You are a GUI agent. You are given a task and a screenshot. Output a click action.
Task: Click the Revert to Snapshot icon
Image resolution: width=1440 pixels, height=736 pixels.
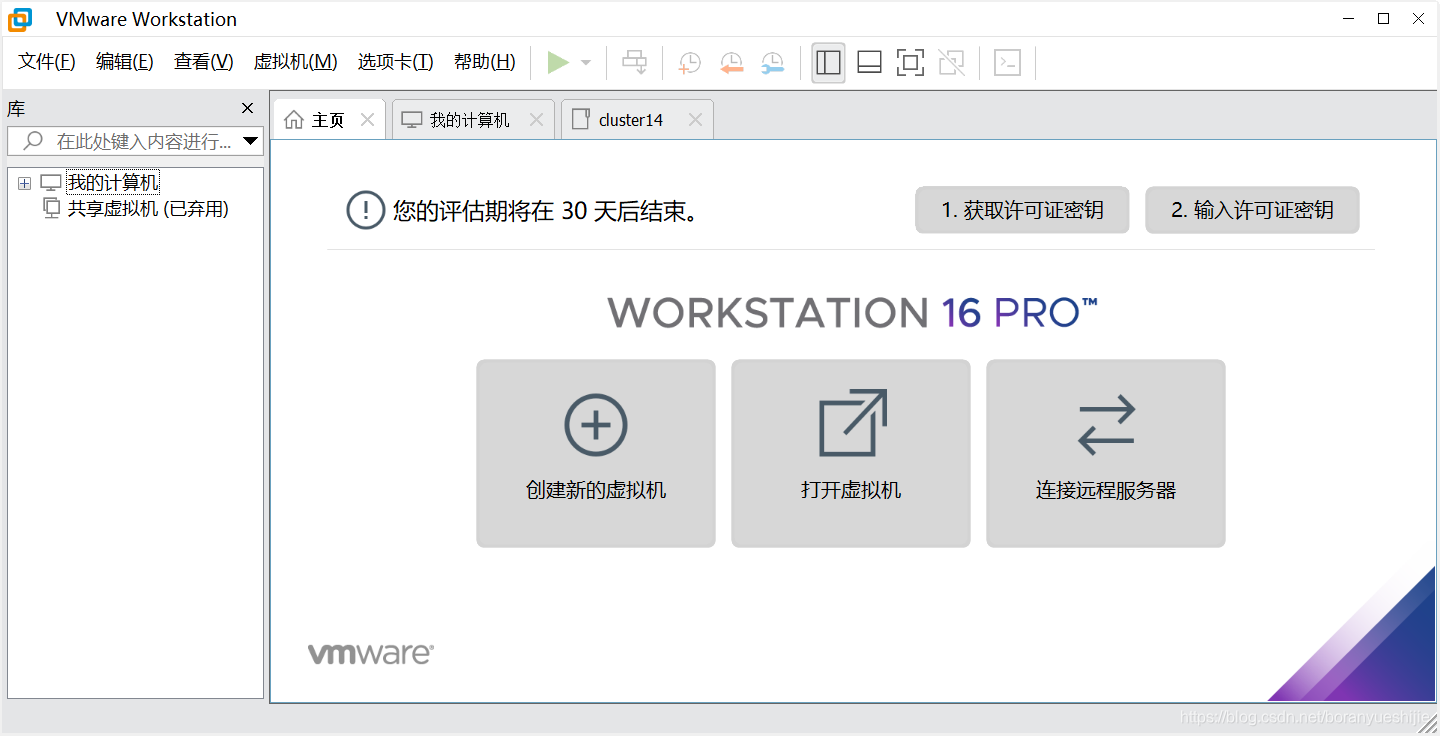click(x=732, y=63)
